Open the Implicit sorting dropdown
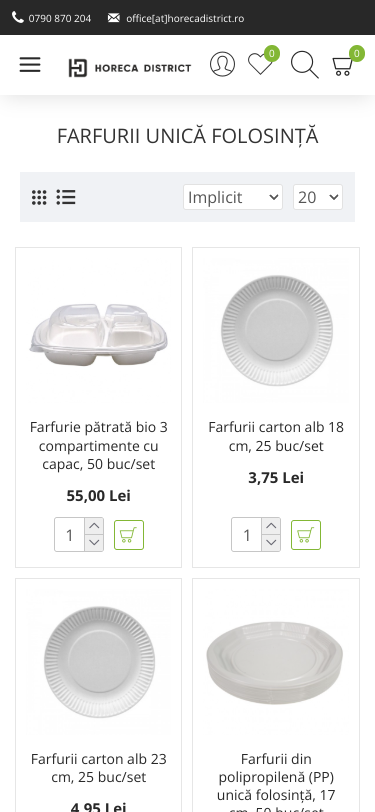 [233, 197]
